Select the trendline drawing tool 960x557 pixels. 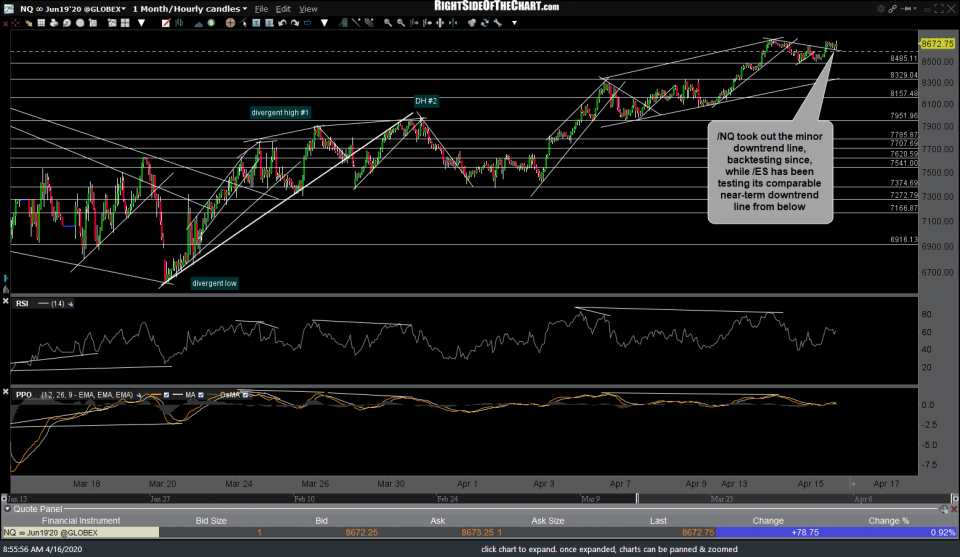click(x=356, y=23)
